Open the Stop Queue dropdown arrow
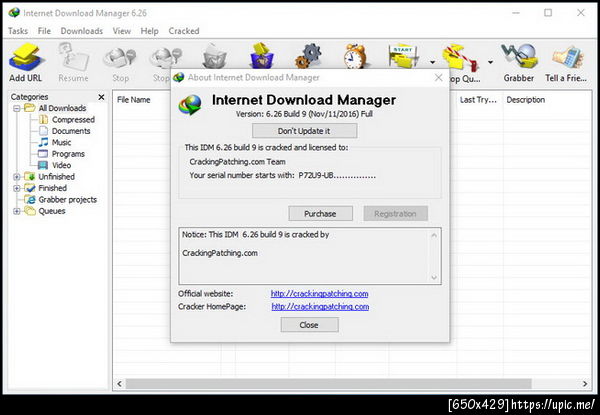Viewport: 600px width, 415px height. coord(490,62)
